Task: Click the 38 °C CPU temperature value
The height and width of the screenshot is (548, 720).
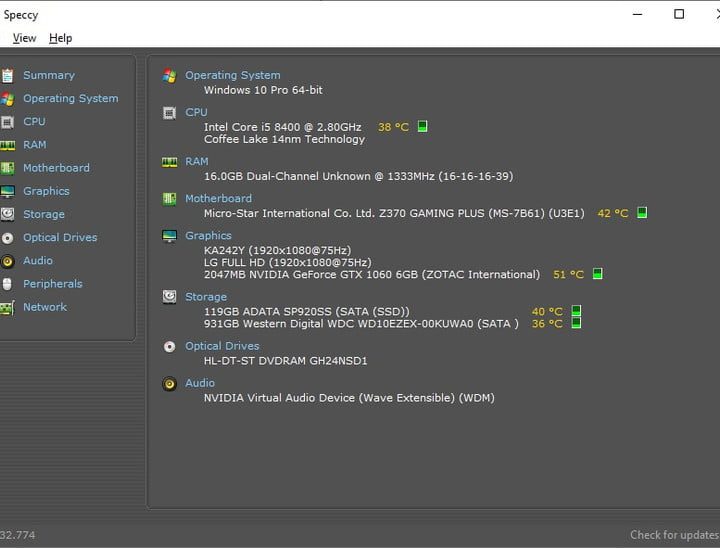Action: tap(393, 127)
